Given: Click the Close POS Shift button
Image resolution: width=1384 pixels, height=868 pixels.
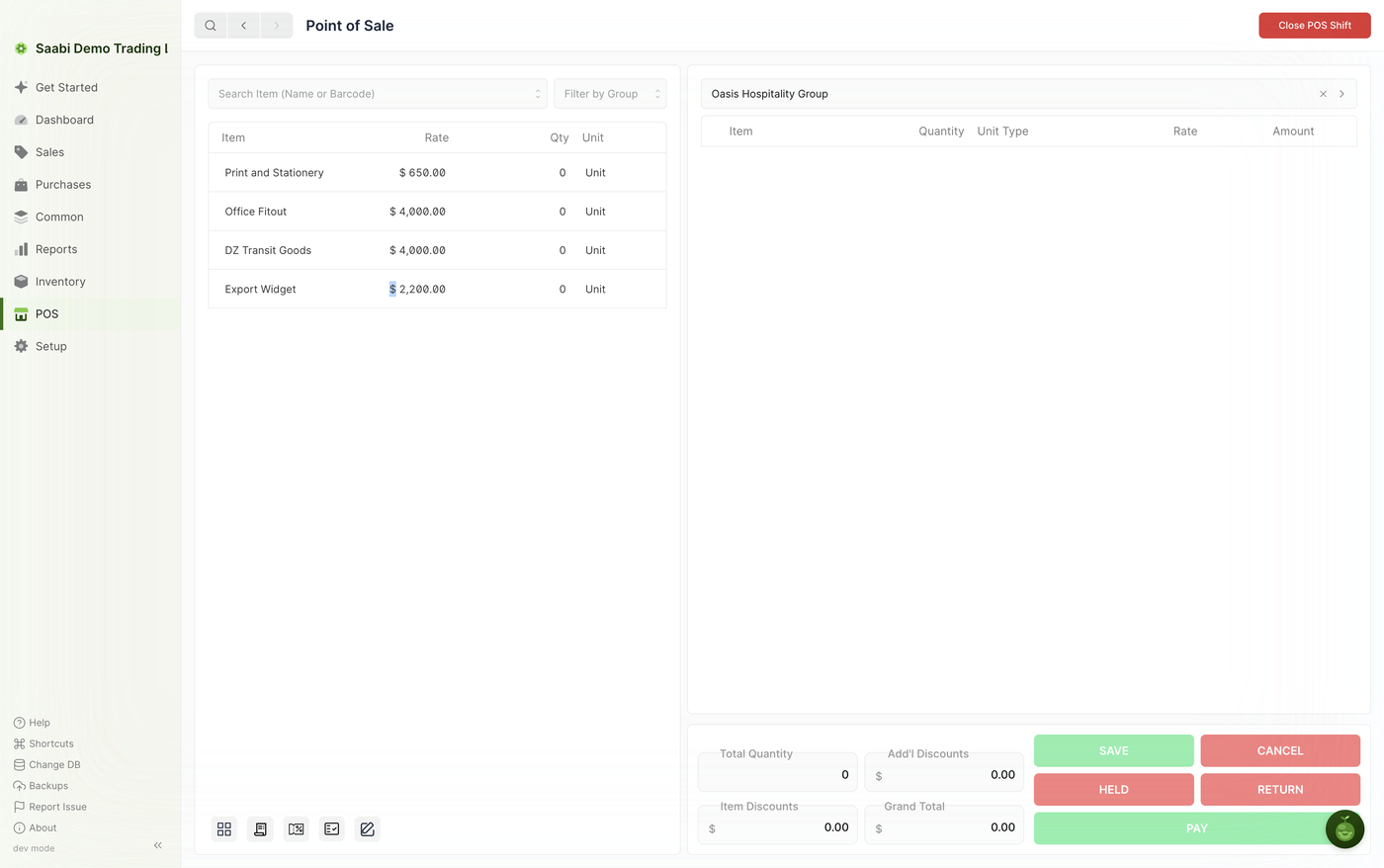Looking at the screenshot, I should (1315, 26).
